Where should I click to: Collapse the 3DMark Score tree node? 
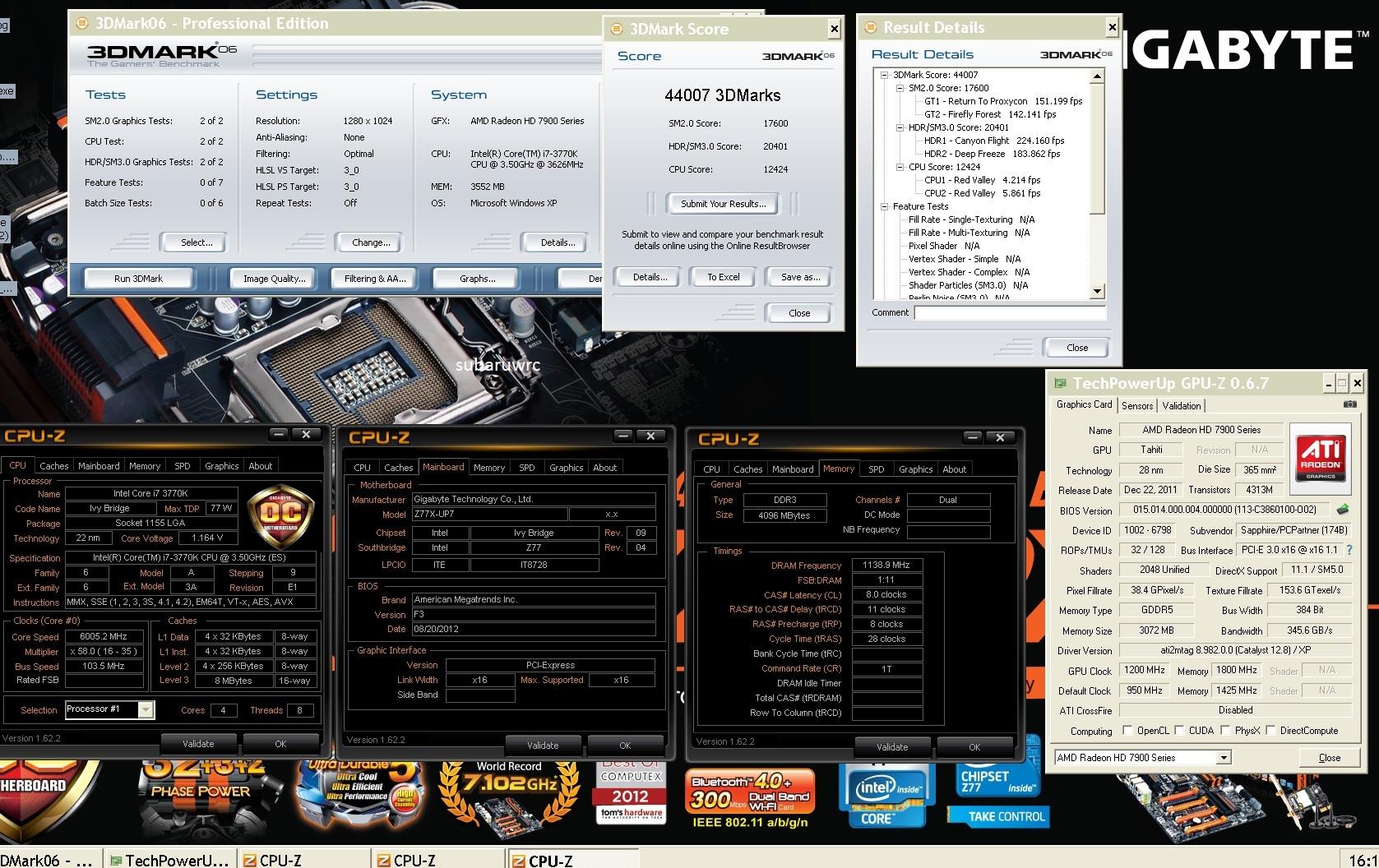pos(885,75)
